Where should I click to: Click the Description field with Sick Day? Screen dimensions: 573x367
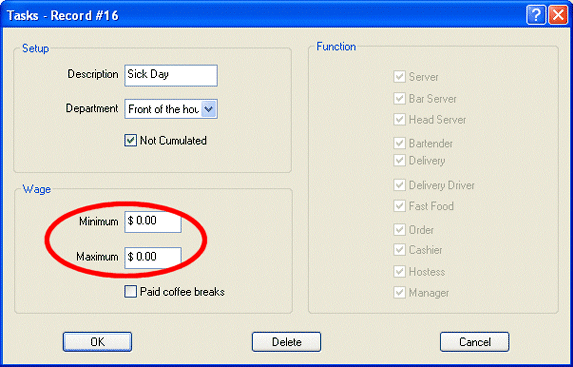click(x=171, y=75)
